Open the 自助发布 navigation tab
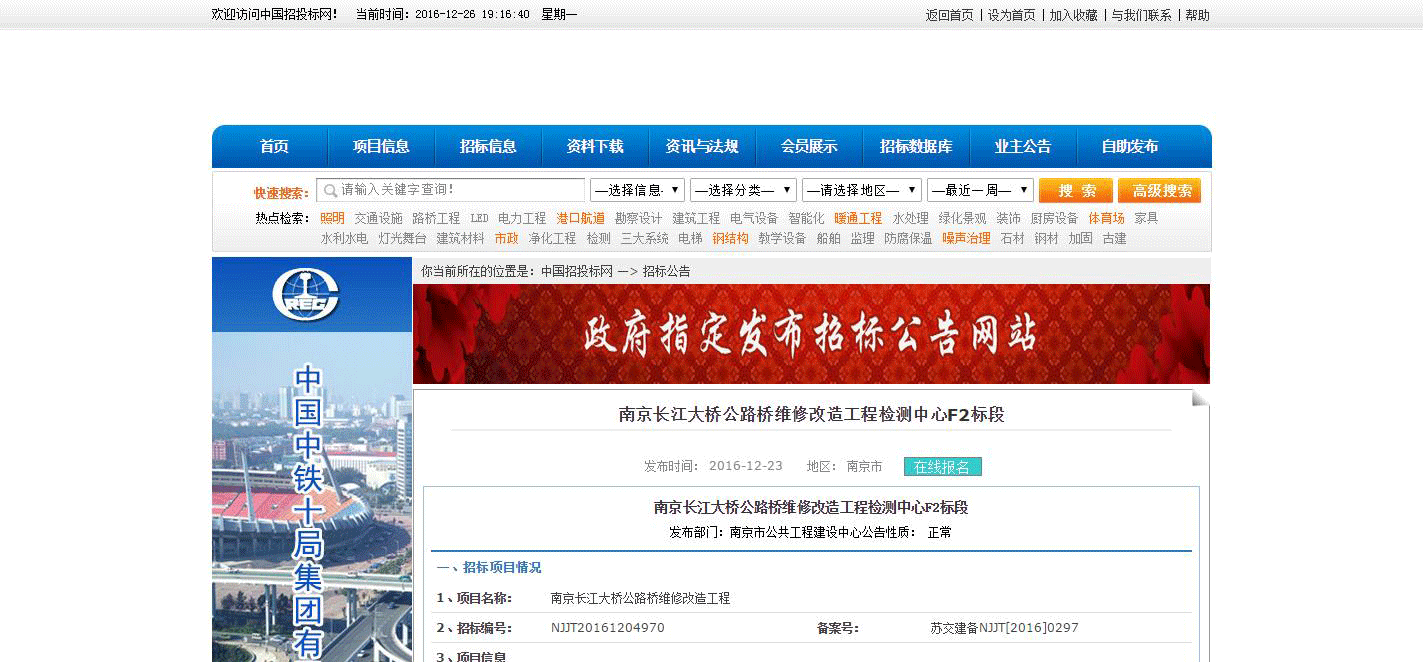 point(1130,146)
